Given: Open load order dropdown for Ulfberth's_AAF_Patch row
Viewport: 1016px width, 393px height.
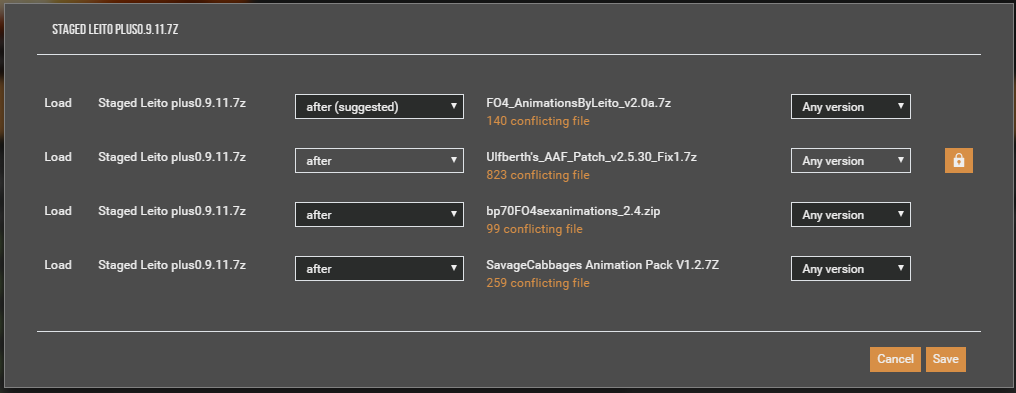Looking at the screenshot, I should coord(379,161).
